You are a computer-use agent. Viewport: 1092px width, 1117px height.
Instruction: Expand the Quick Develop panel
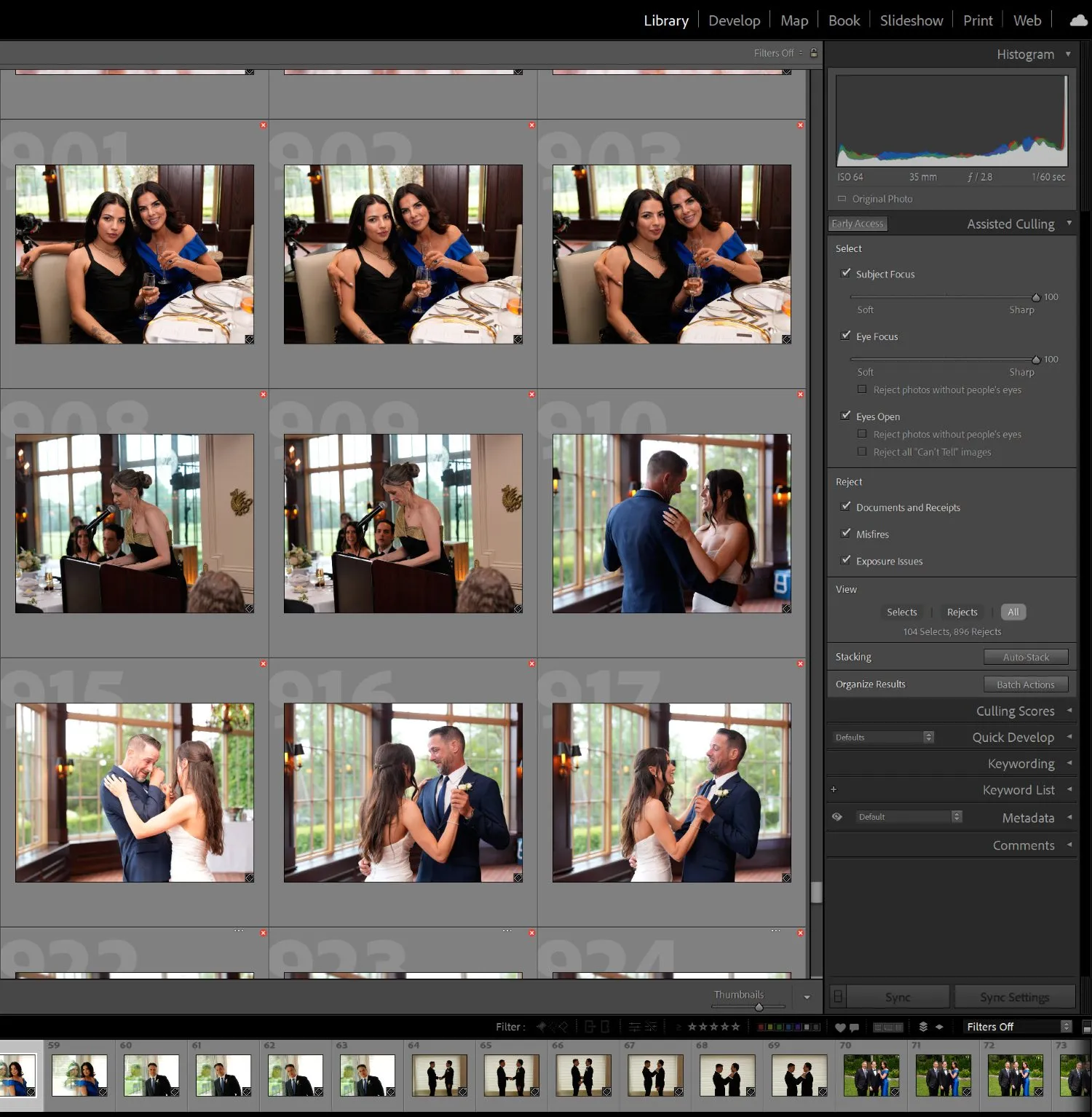tap(1069, 737)
